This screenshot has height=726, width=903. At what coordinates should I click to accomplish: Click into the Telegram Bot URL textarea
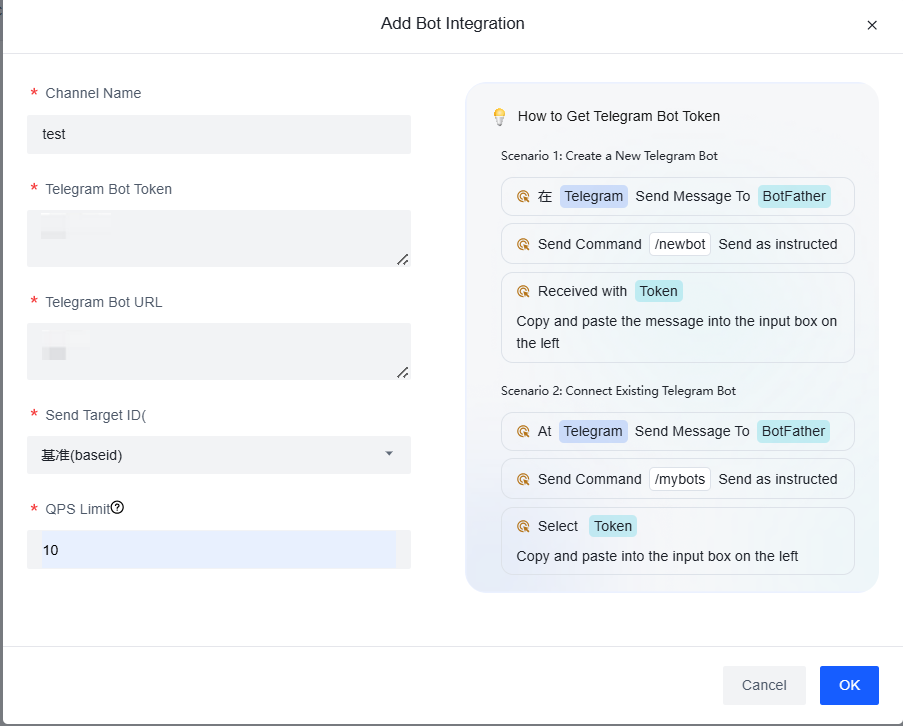(218, 351)
